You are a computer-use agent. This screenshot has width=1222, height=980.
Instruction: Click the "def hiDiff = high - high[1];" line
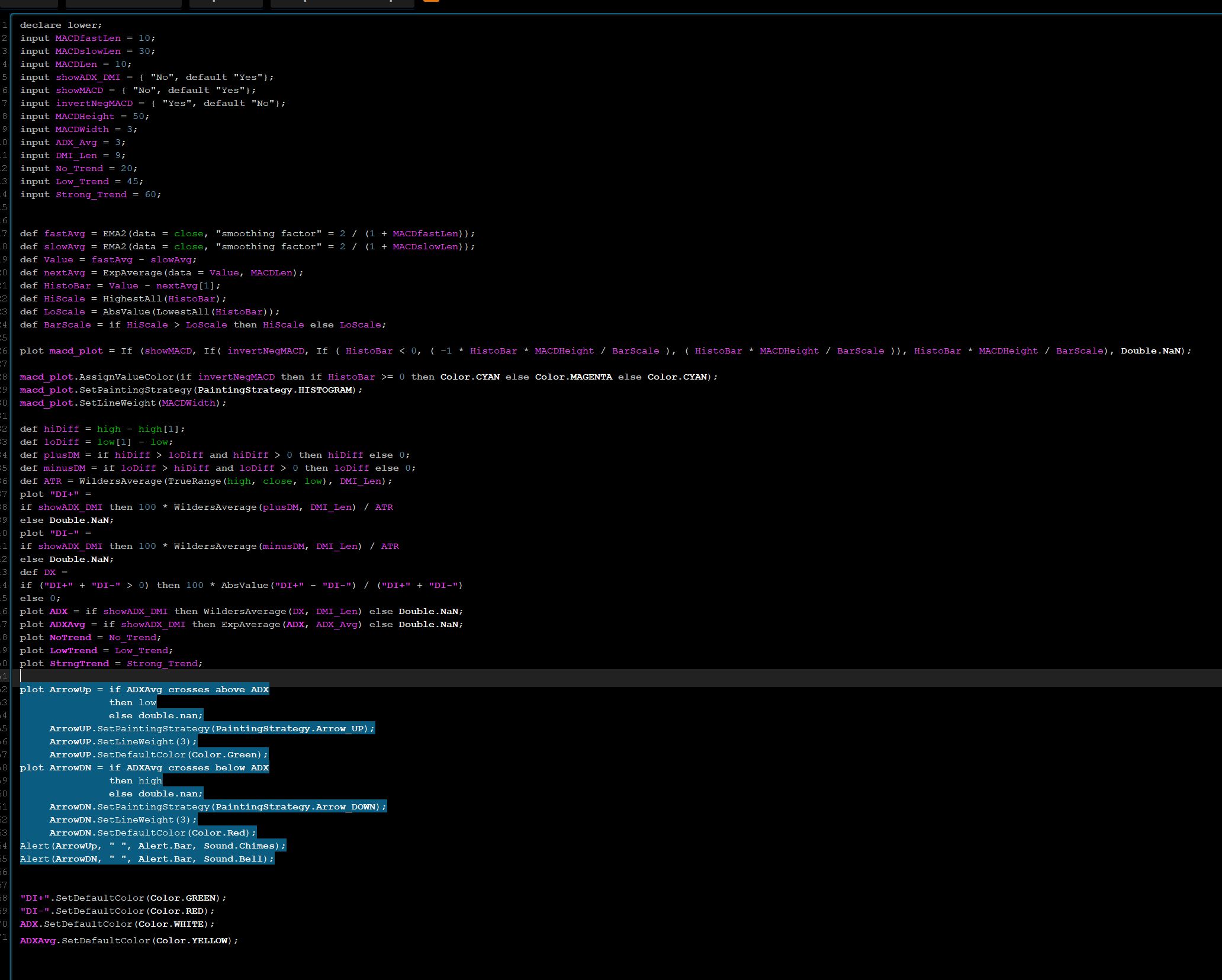tap(102, 429)
